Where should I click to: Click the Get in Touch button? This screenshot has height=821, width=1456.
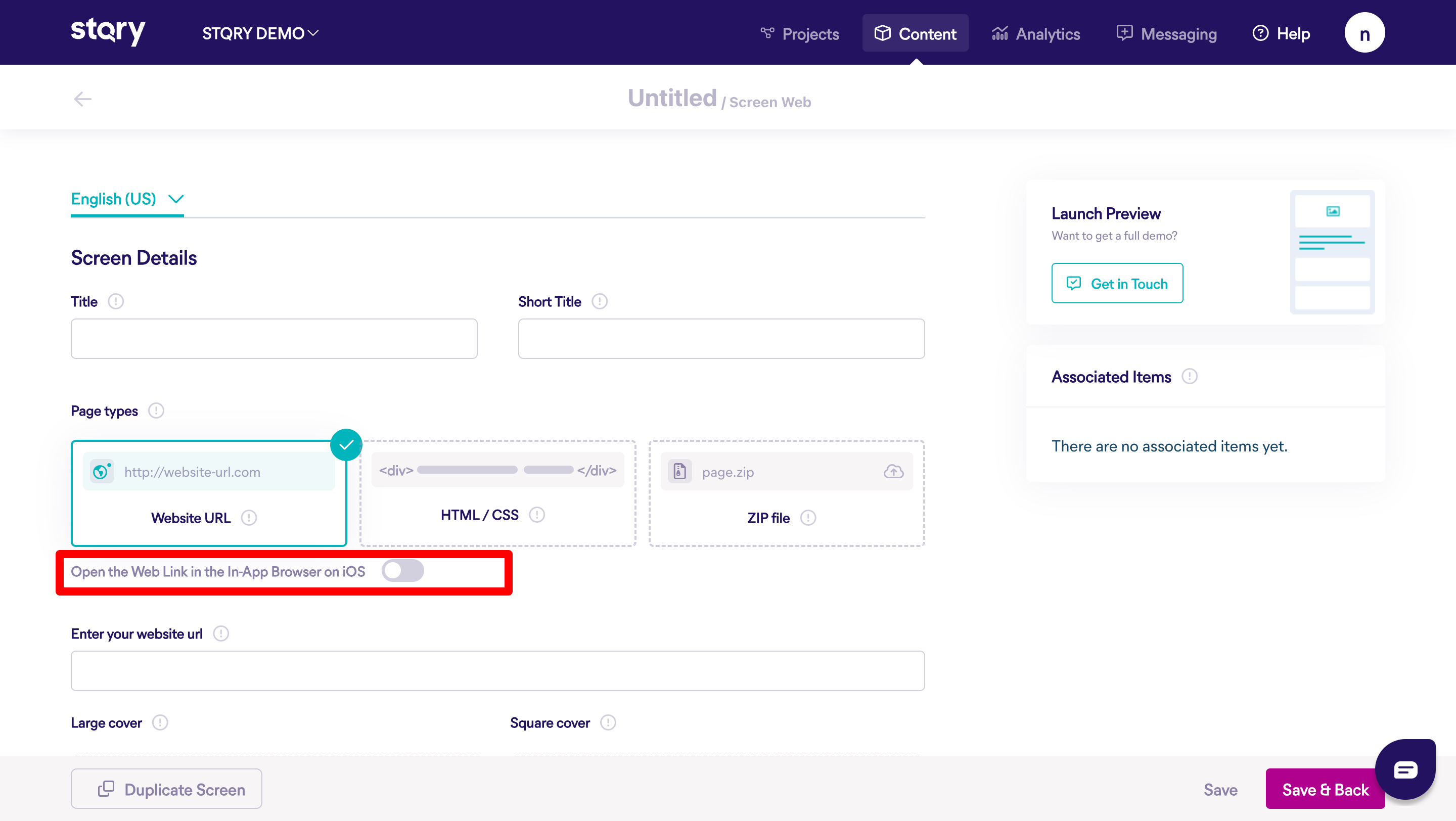tap(1117, 284)
